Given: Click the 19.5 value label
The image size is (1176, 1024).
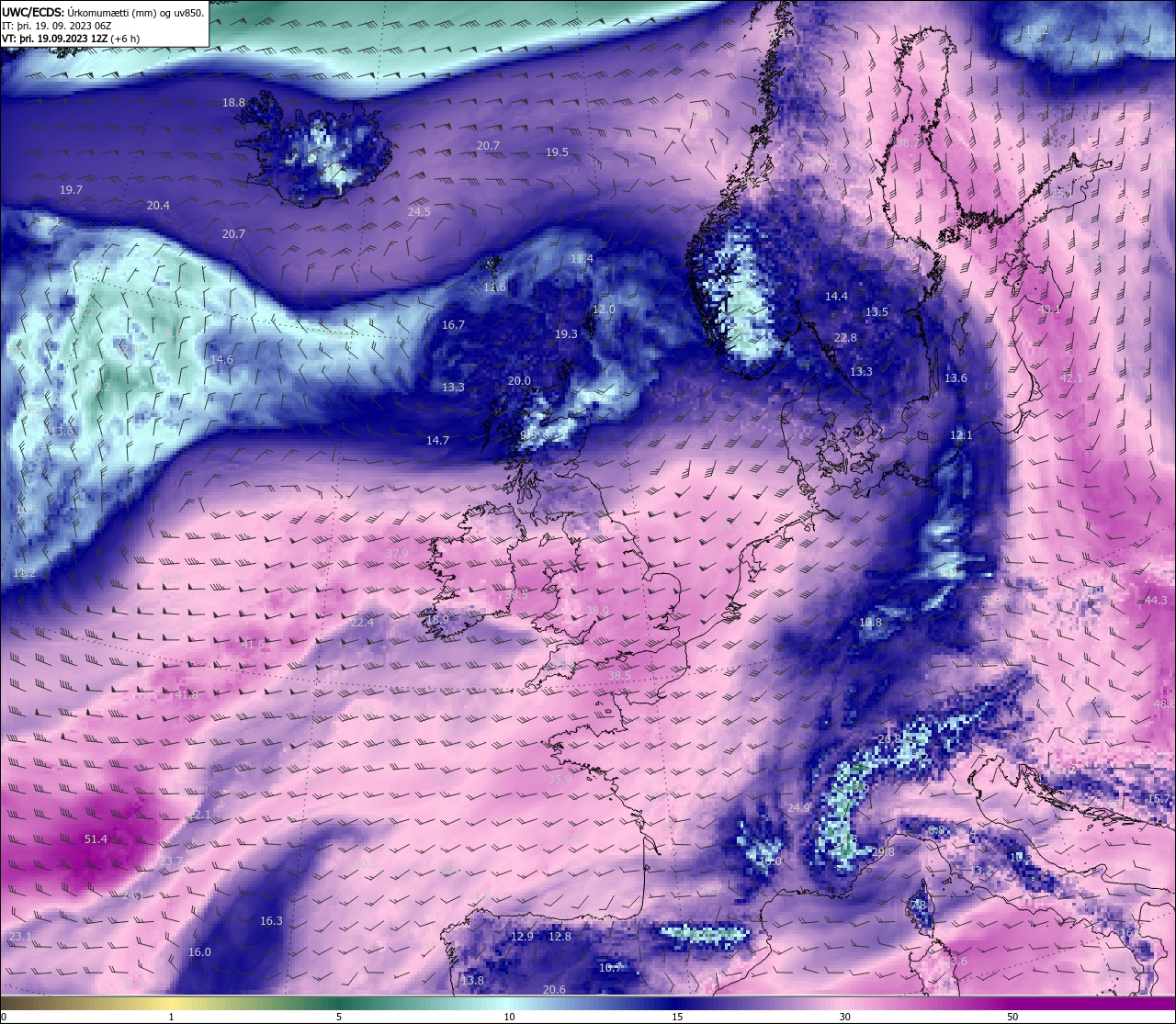Looking at the screenshot, I should (557, 152).
